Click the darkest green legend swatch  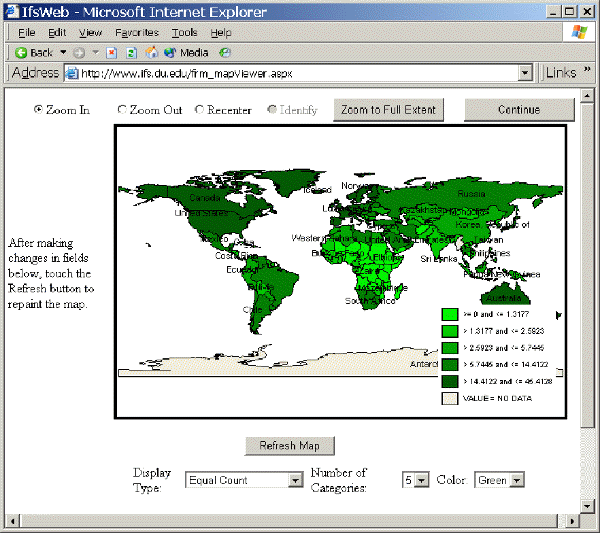point(450,381)
